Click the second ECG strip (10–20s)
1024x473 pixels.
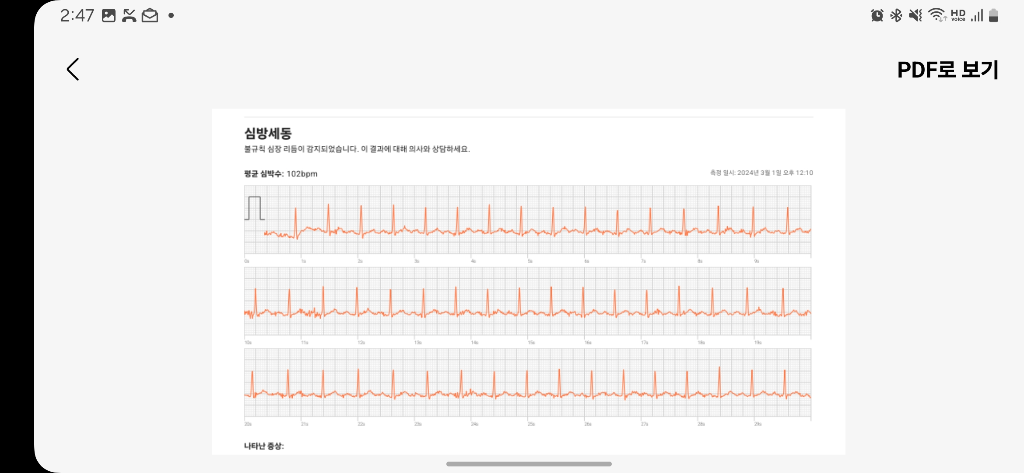pyautogui.click(x=528, y=302)
